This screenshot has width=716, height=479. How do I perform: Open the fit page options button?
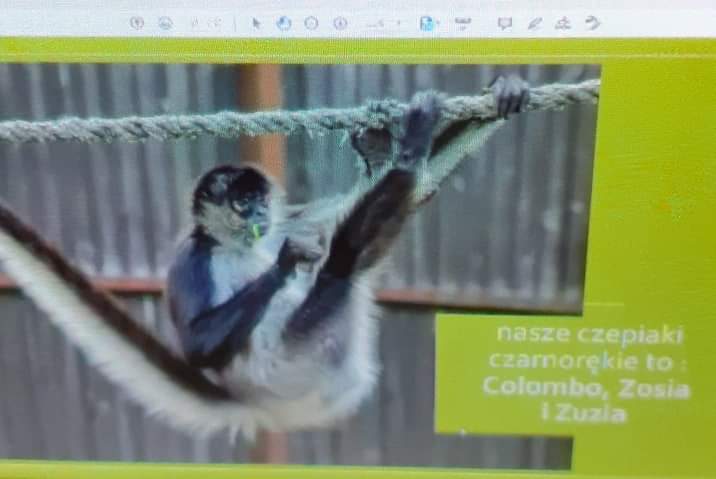428,23
